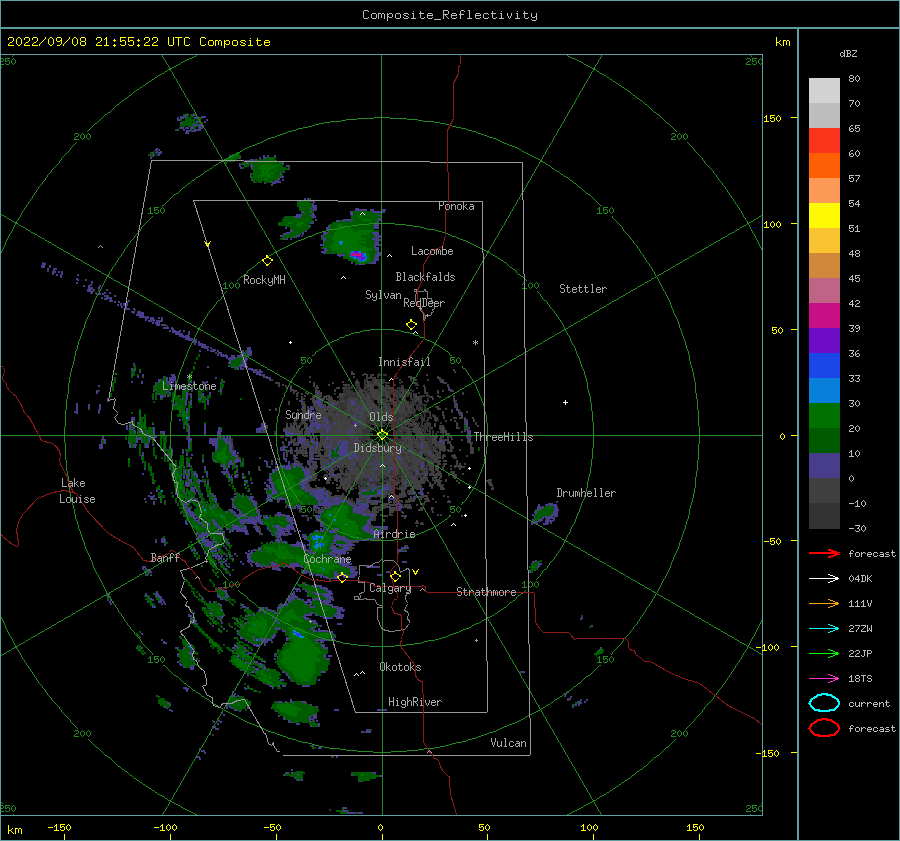Click the Blackfalds label on the map
The height and width of the screenshot is (841, 900).
(x=425, y=277)
